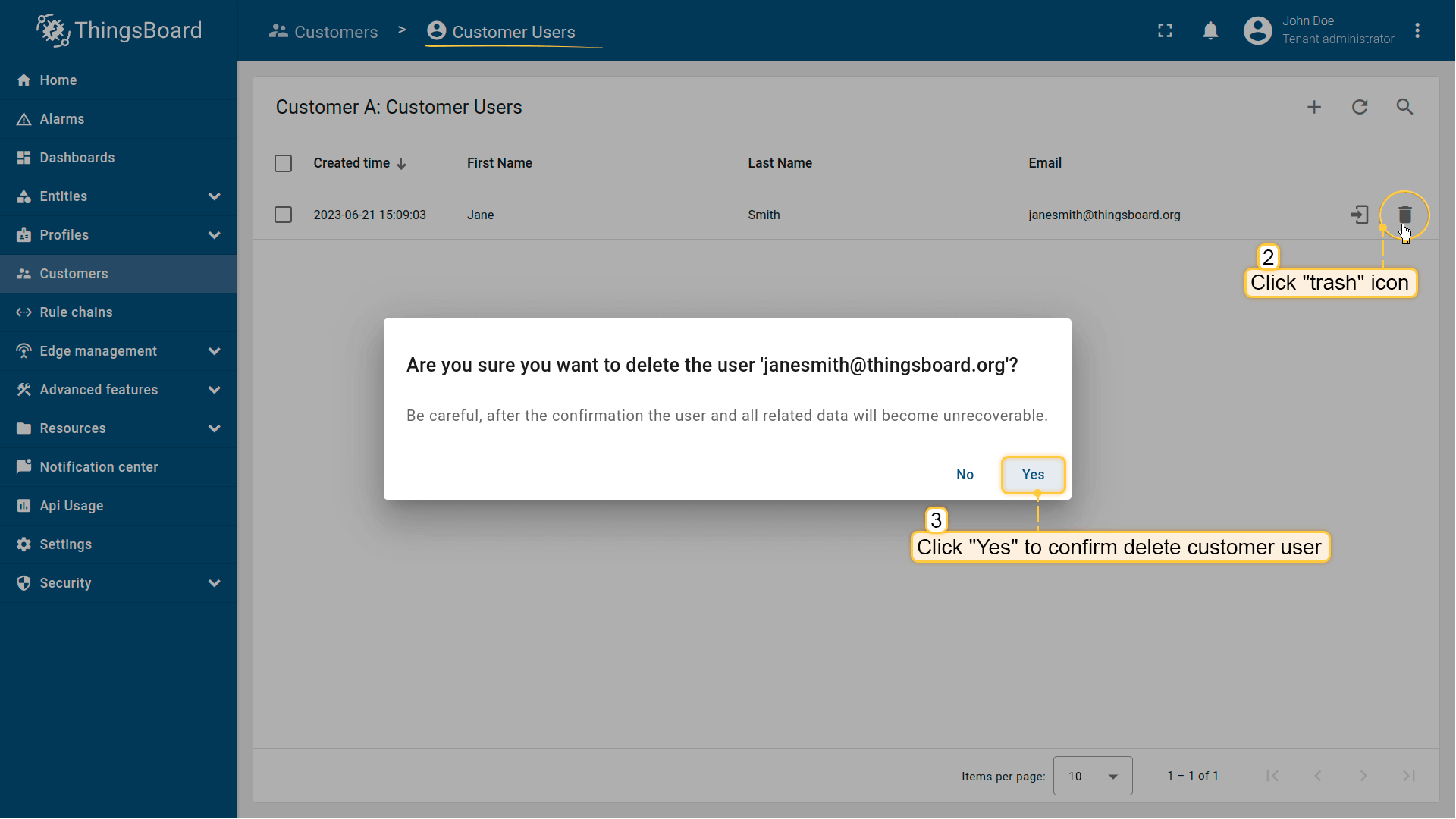Open the search icon in table header
The width and height of the screenshot is (1456, 819).
1404,107
